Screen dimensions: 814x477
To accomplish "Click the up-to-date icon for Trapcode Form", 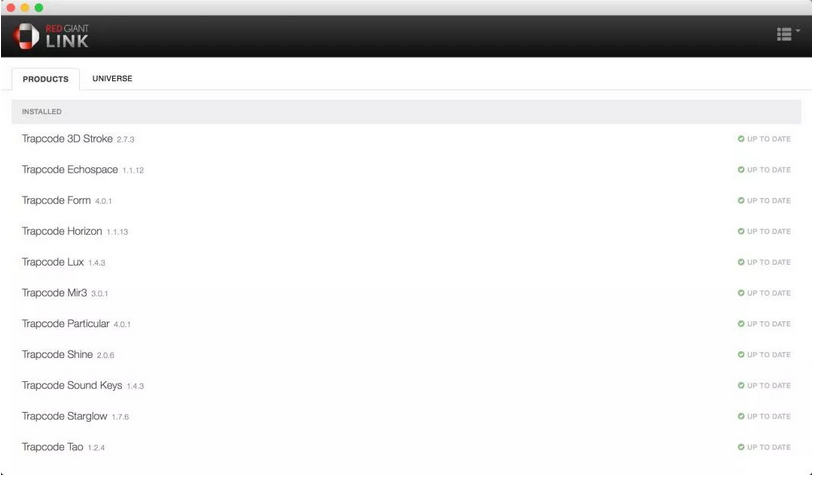I will 741,200.
